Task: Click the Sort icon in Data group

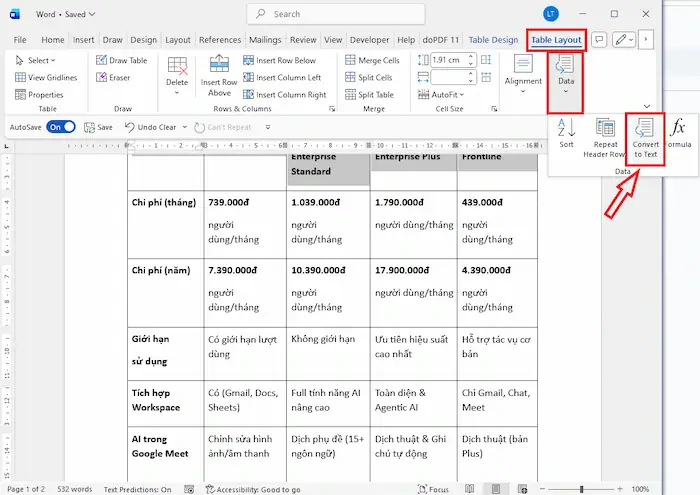Action: [x=566, y=133]
